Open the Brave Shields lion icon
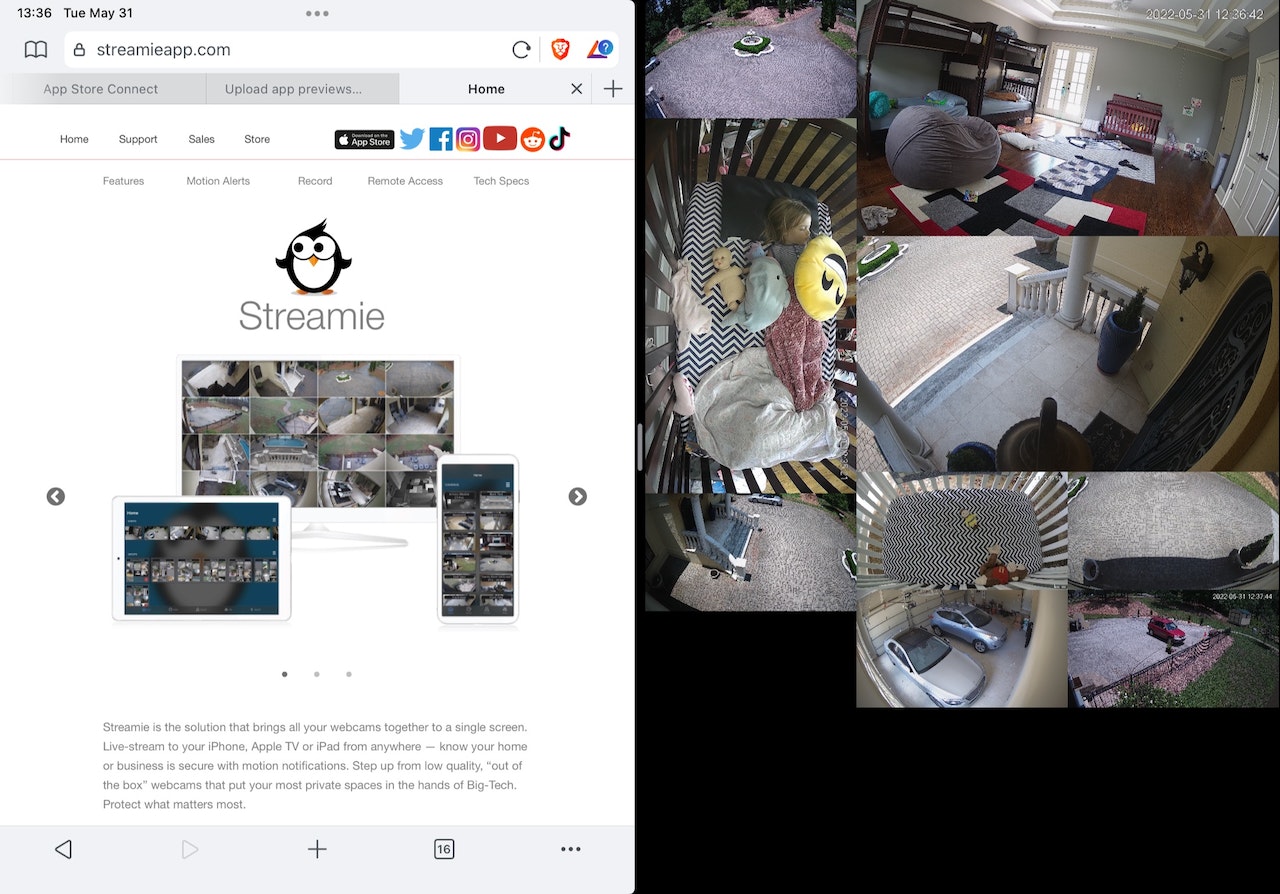 point(560,49)
